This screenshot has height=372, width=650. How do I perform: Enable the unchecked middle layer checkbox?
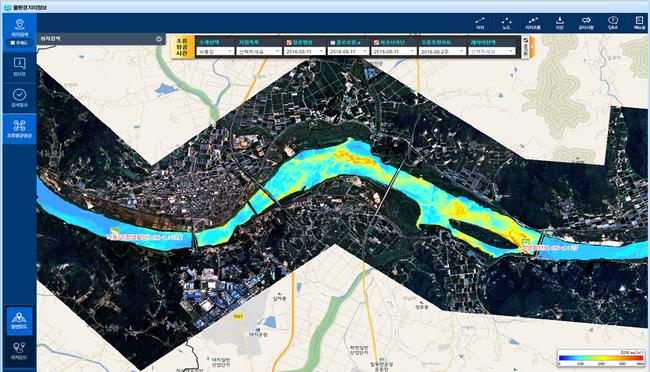click(333, 42)
